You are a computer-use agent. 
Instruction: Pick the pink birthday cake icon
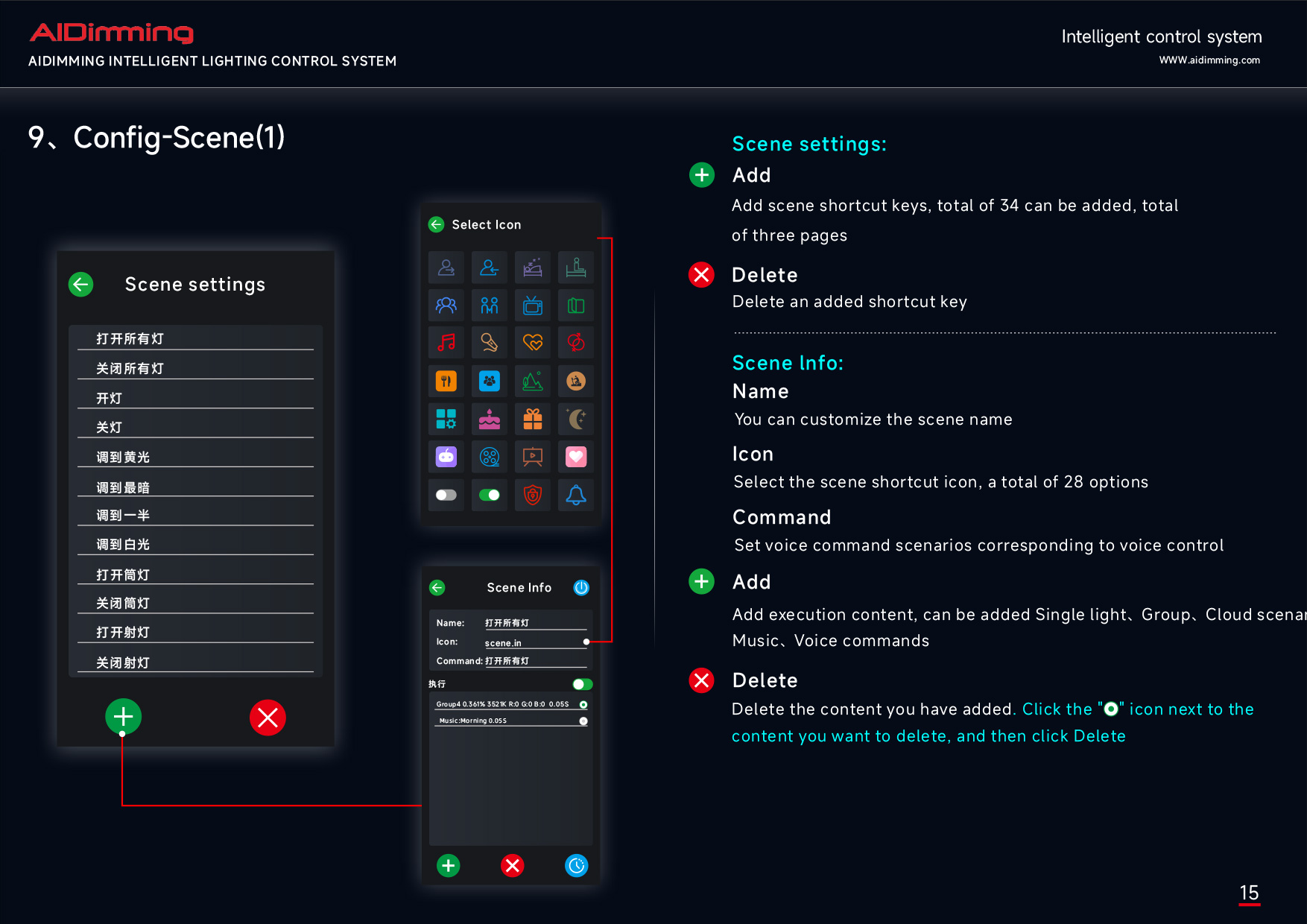pos(490,419)
